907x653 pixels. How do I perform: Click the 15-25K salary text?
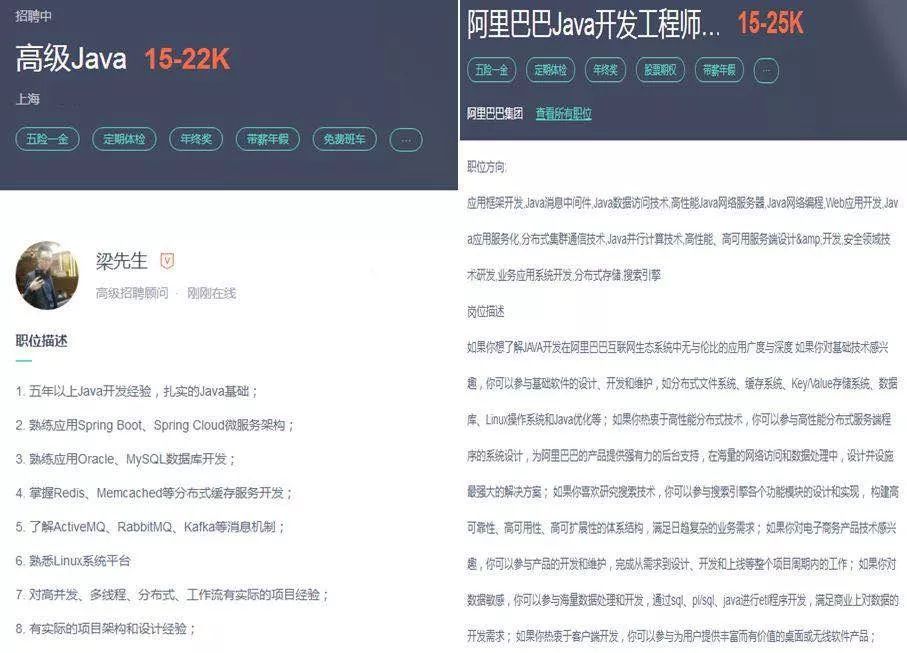click(770, 24)
